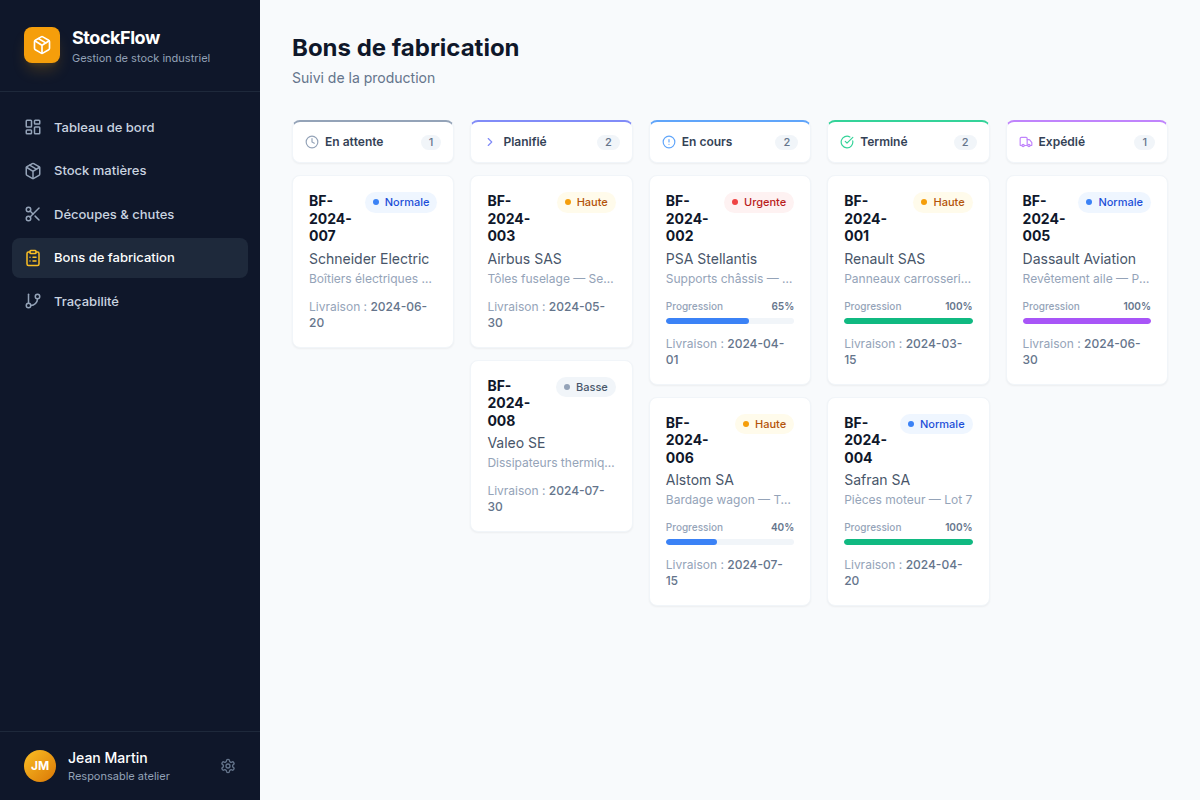Click the StockFlow app name
This screenshot has width=1200, height=800.
(x=116, y=38)
